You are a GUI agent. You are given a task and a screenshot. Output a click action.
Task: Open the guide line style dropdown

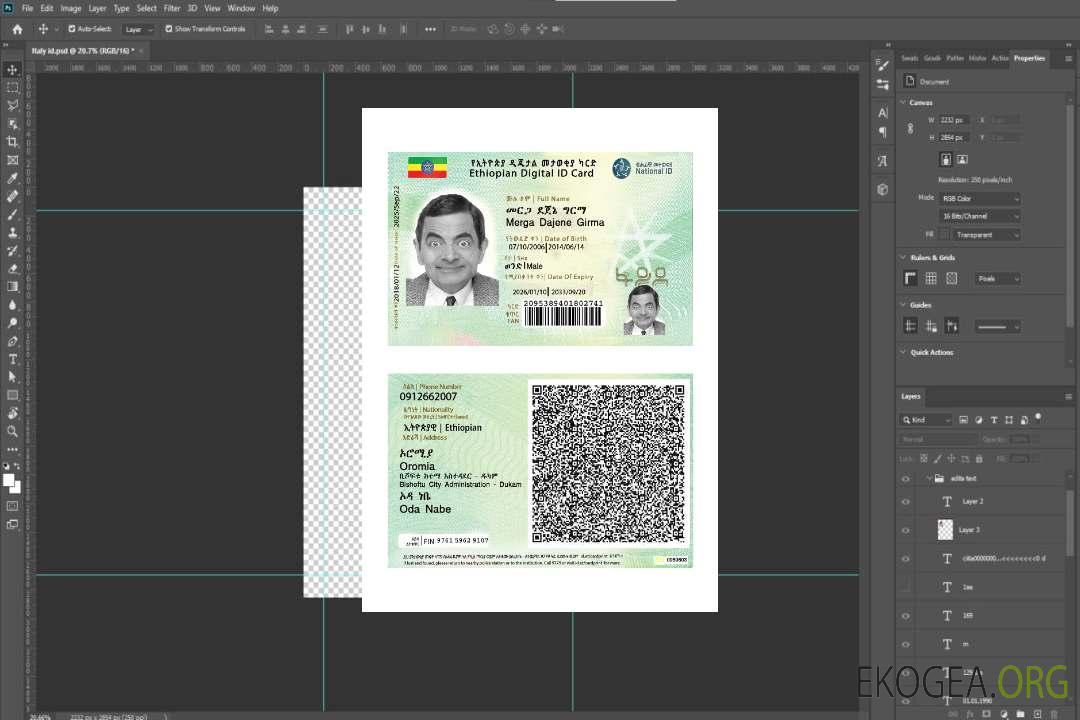point(998,327)
